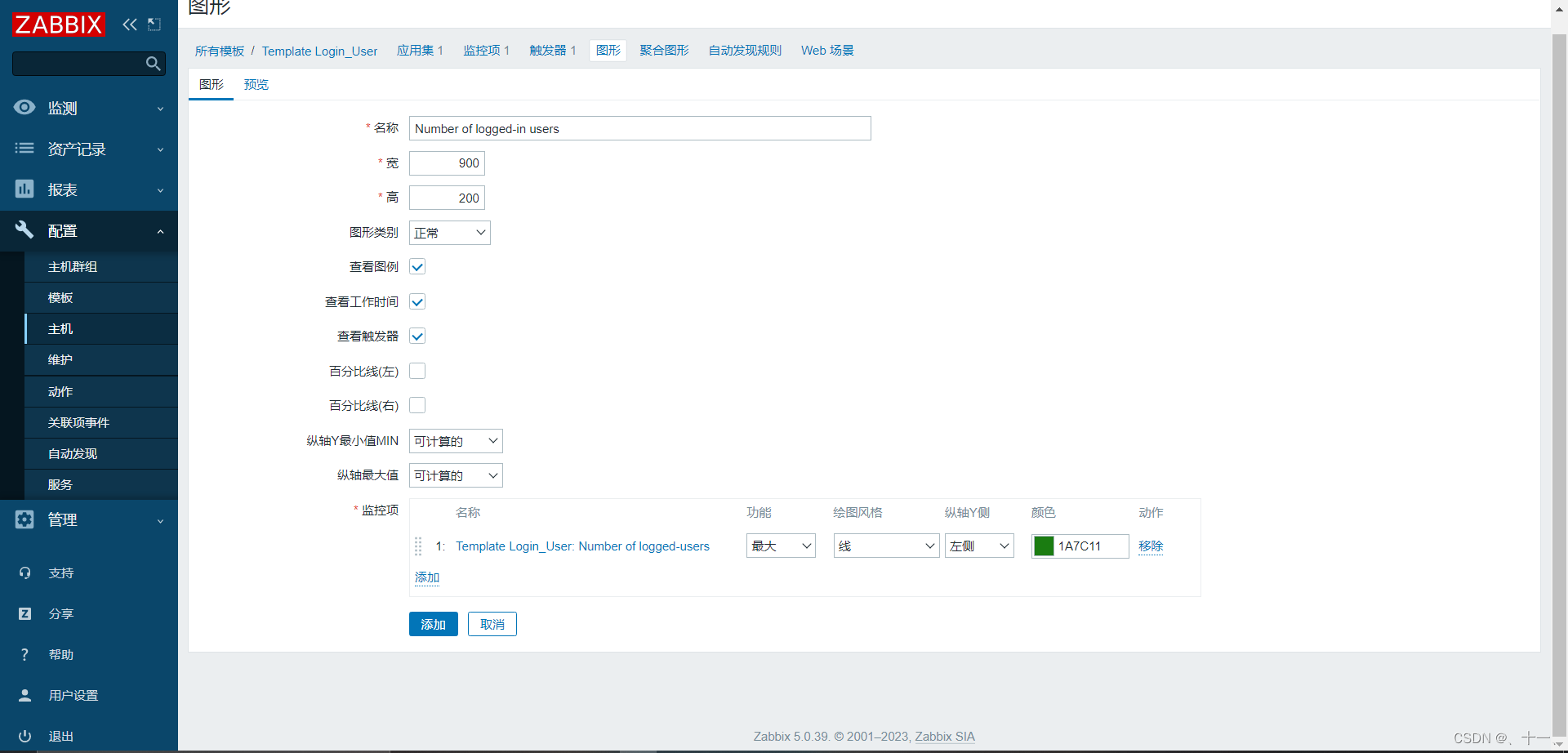1568x753 pixels.
Task: Click the power icon for 退出
Action: [x=24, y=736]
